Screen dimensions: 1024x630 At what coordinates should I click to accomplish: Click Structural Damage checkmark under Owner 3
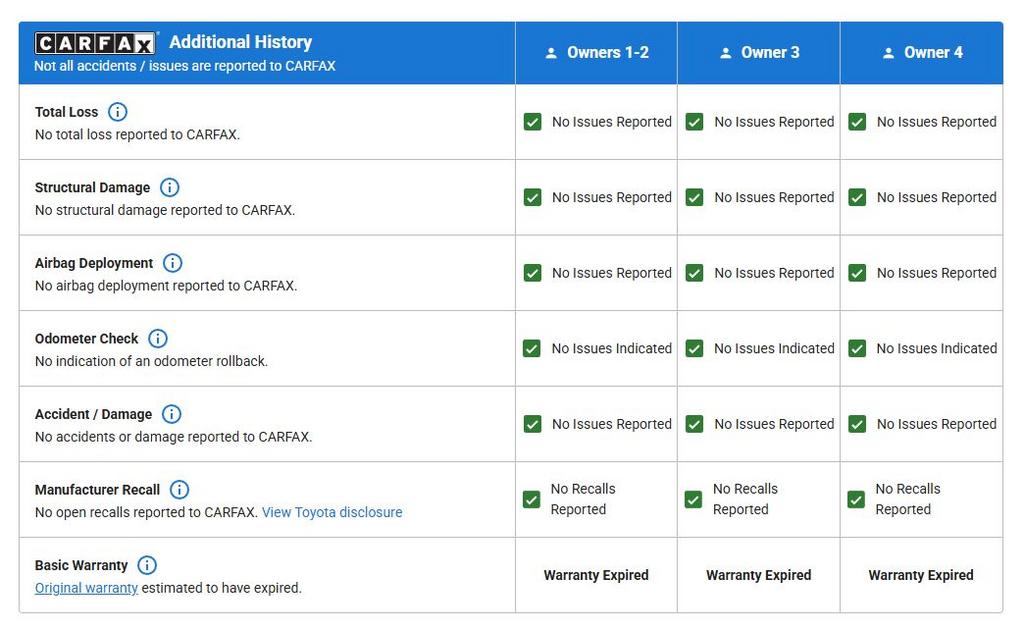click(694, 198)
